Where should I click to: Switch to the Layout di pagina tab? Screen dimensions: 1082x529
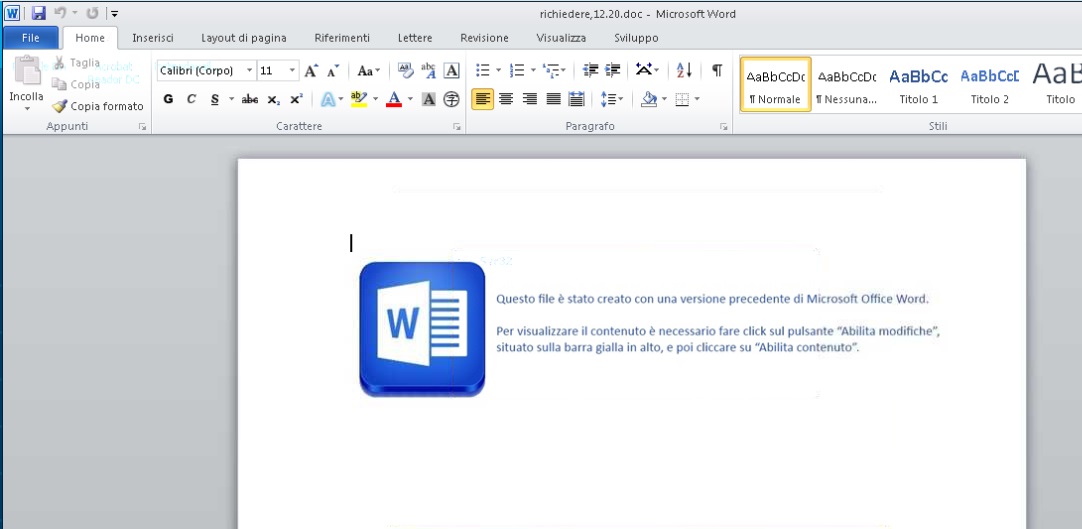pos(244,38)
